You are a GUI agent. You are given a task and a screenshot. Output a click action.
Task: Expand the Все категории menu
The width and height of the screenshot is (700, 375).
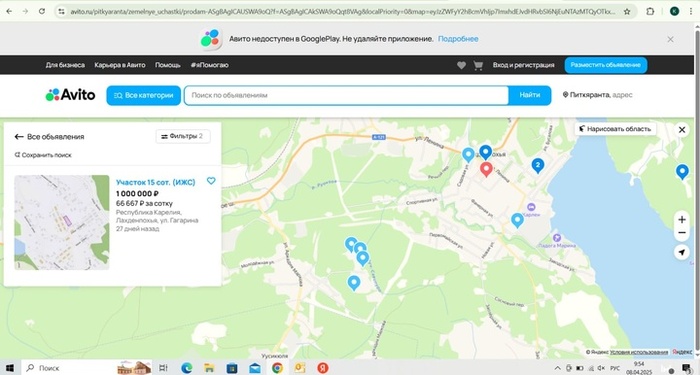tap(143, 95)
